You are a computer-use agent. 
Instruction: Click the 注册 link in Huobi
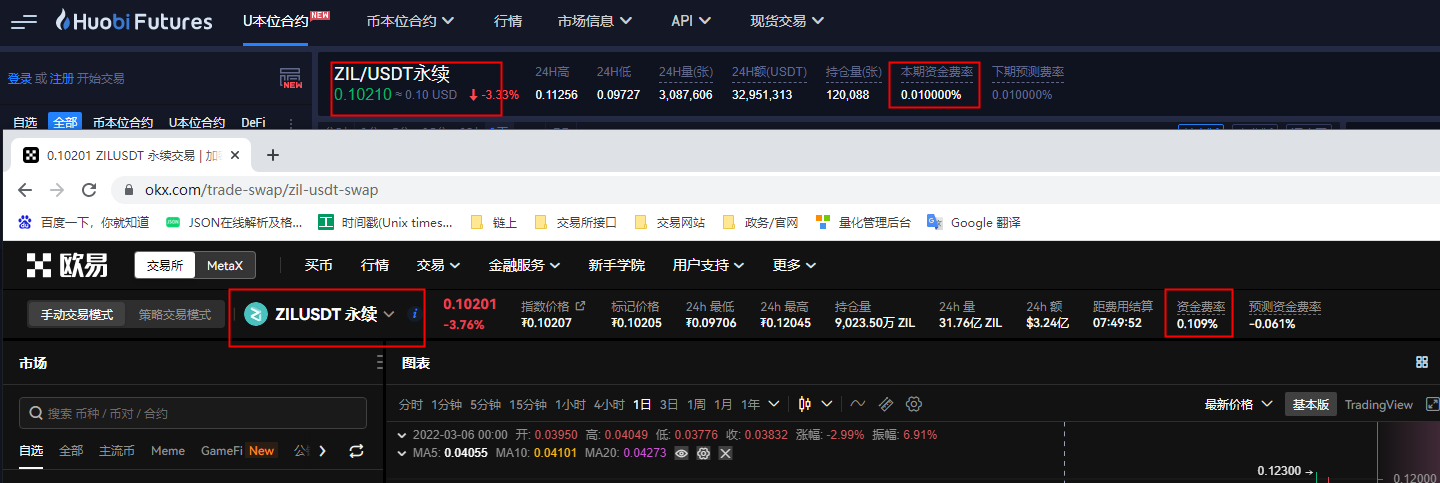(x=61, y=78)
